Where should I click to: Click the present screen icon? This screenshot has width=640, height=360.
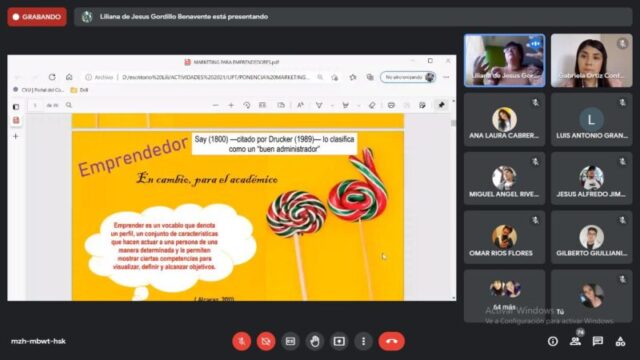(x=339, y=341)
